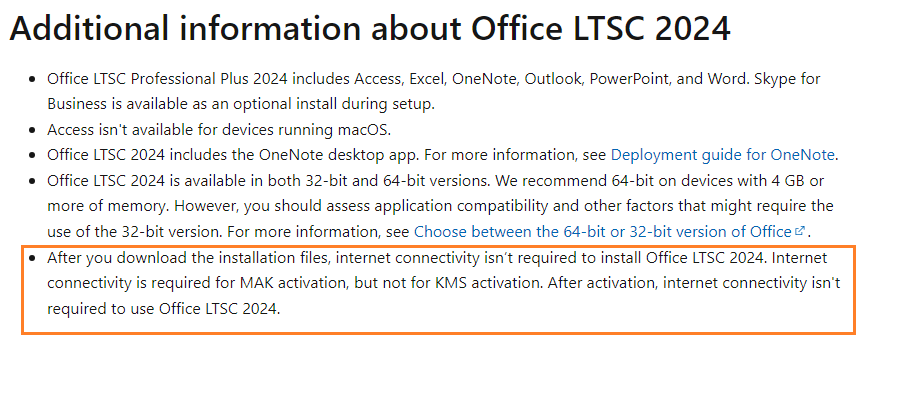Click the bullet dot inside the orange highlighted box
The width and height of the screenshot is (924, 401).
click(x=32, y=258)
